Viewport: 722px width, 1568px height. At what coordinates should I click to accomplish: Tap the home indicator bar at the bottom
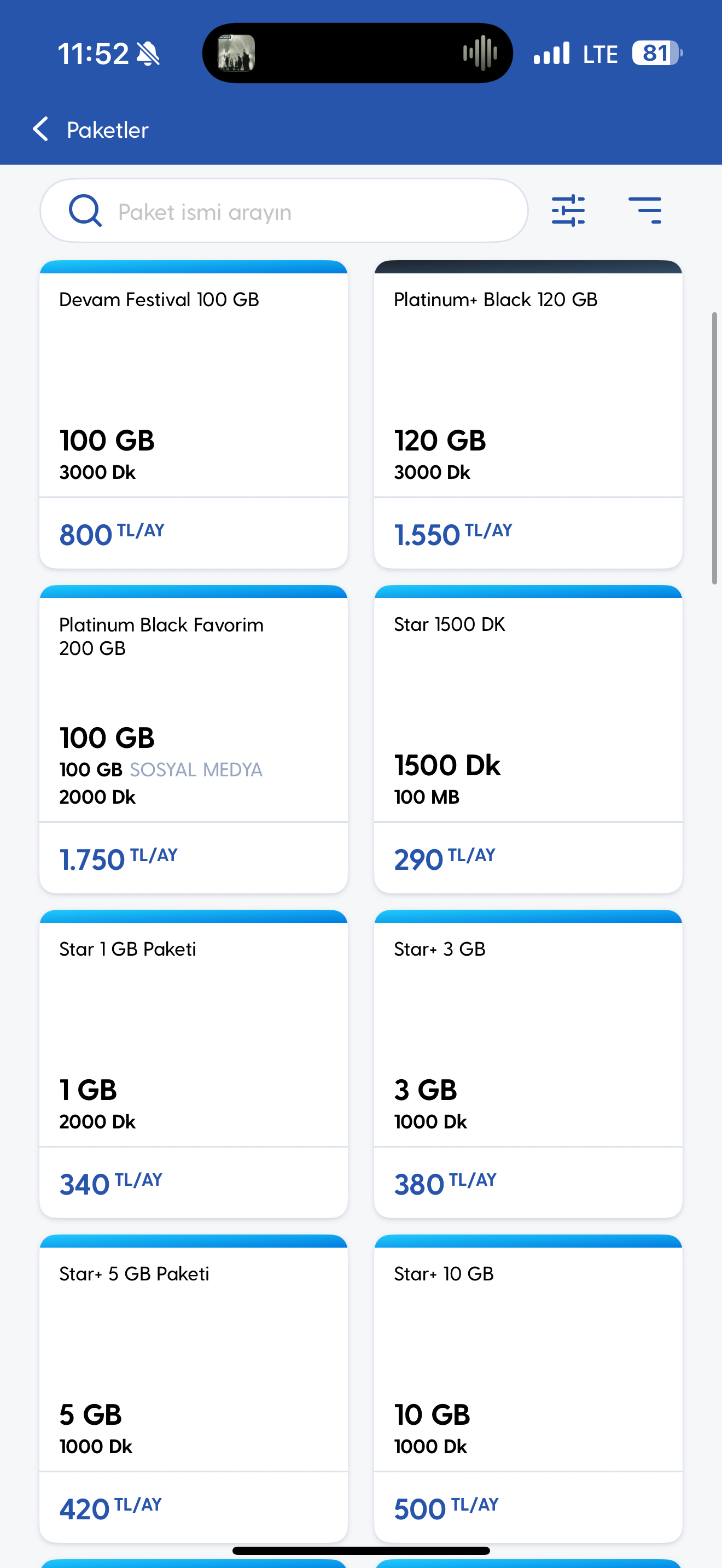coord(361,1551)
